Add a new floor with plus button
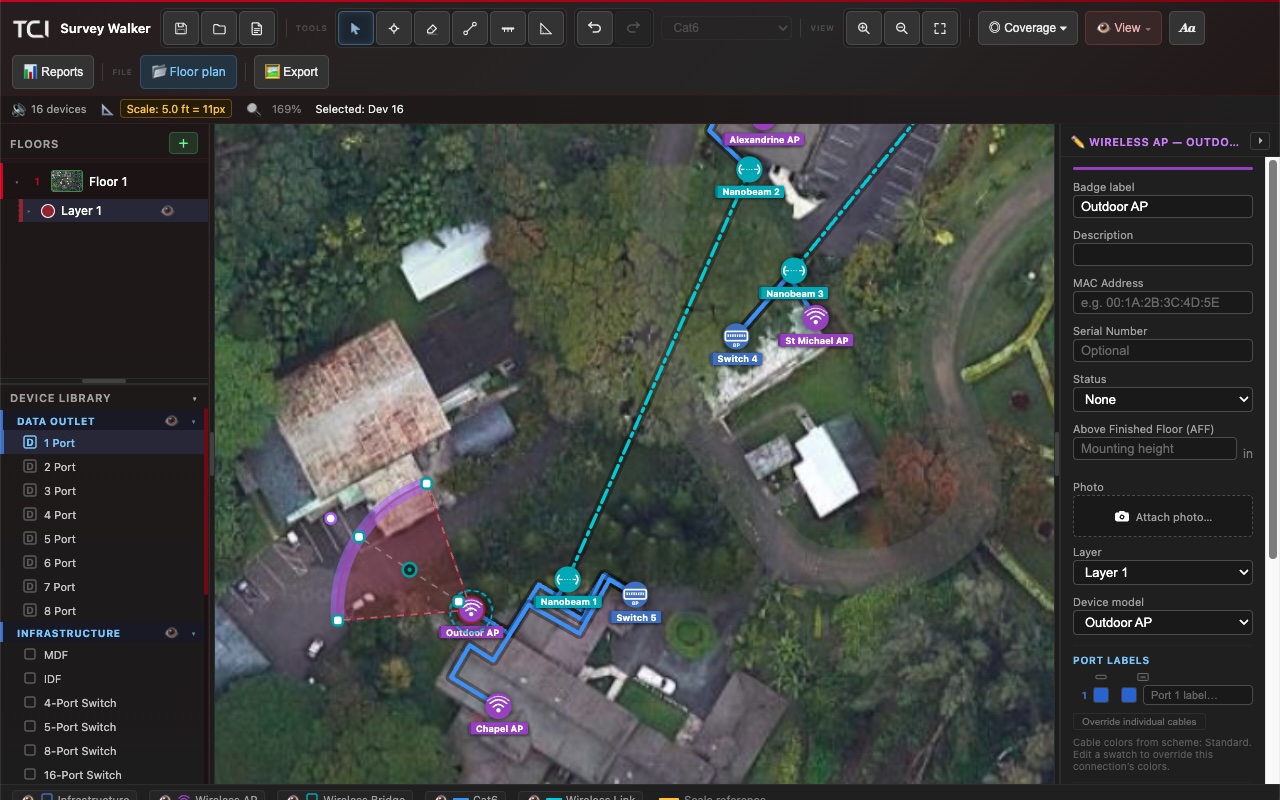The height and width of the screenshot is (800, 1280). point(183,143)
